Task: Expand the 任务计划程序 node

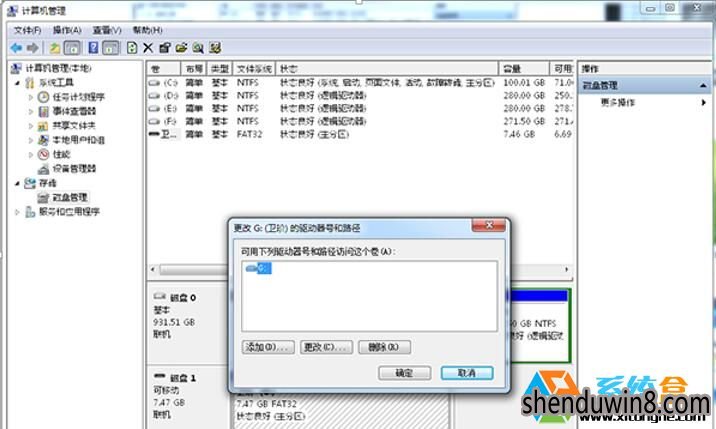Action: (x=31, y=97)
